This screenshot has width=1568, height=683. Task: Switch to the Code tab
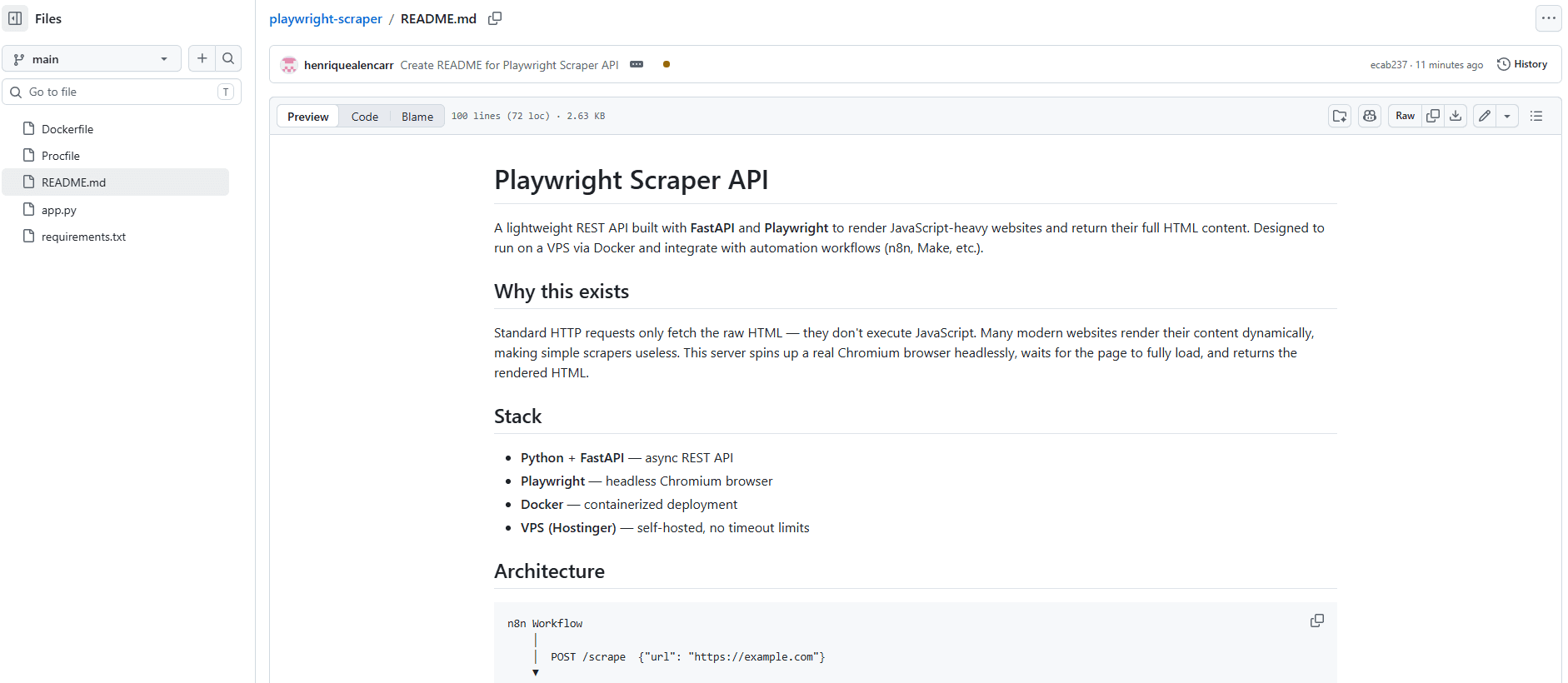[x=365, y=117]
